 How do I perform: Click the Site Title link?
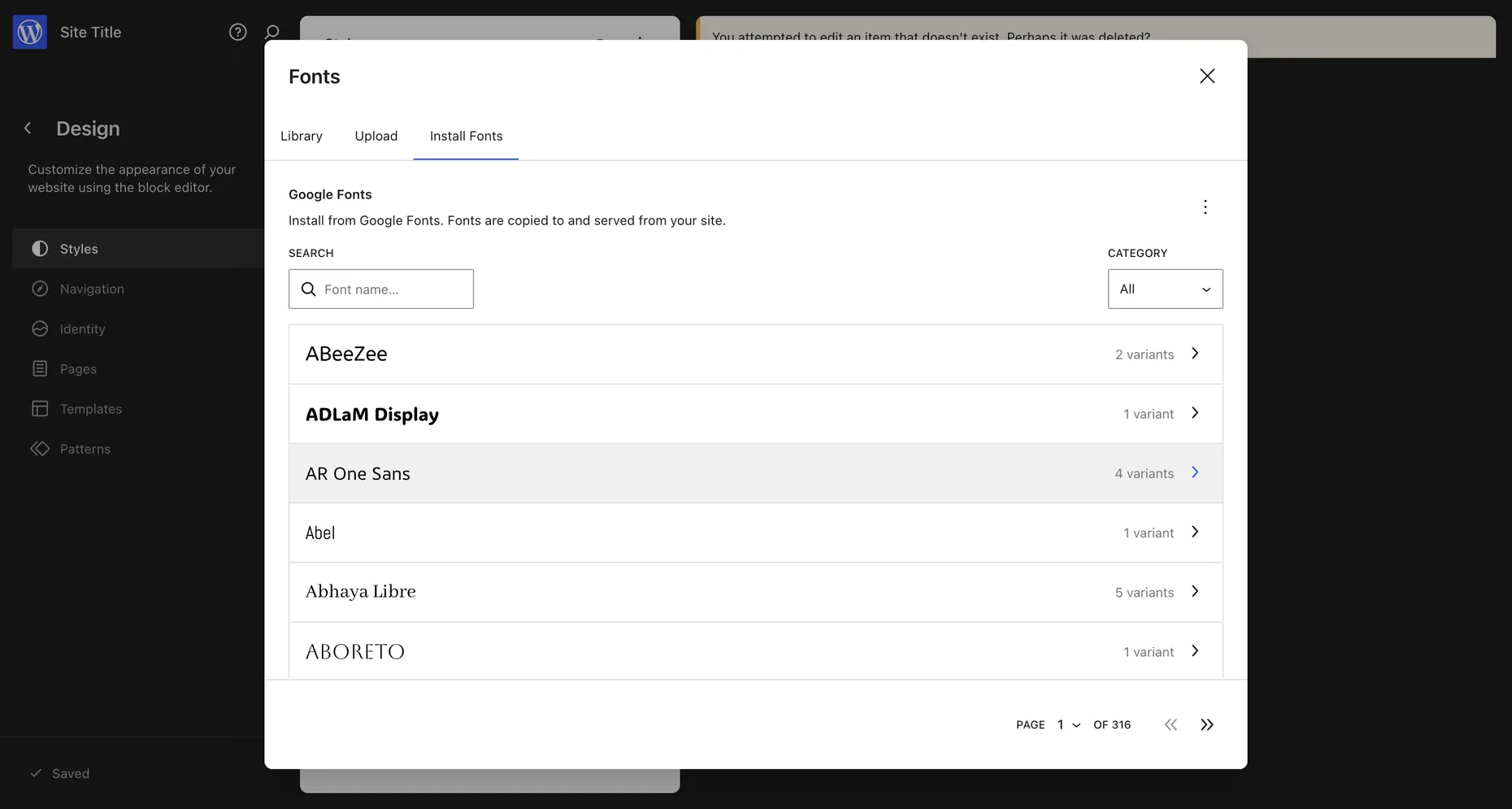click(x=90, y=33)
